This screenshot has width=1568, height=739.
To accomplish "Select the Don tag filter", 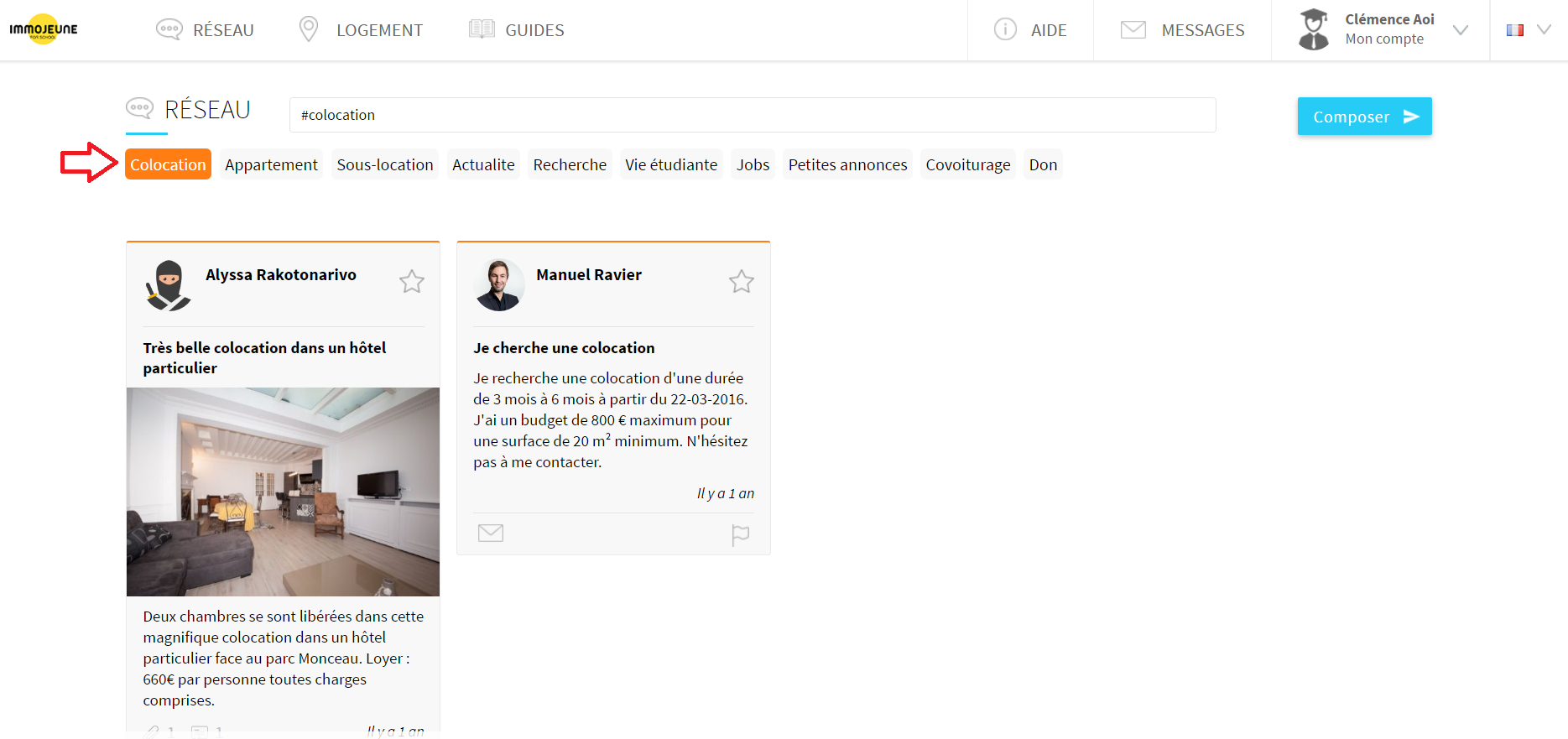I will [x=1043, y=164].
